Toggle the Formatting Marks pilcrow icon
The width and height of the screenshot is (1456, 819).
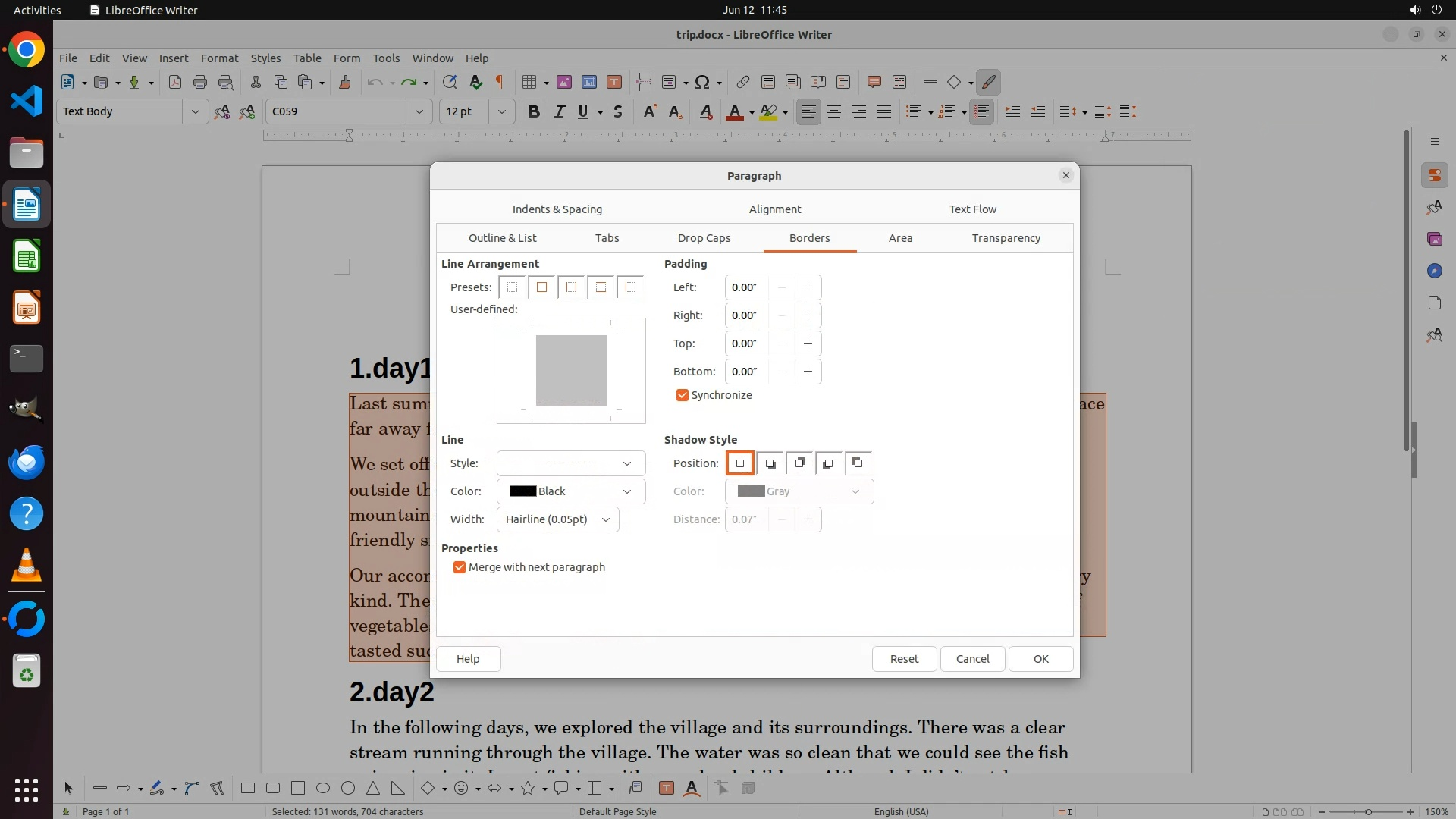coord(500,82)
